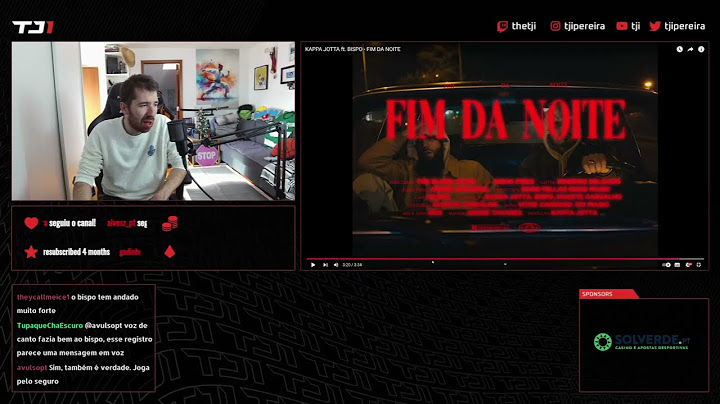Click the 'theycallmeice1' chat username
Screen dimensions: 720x404
coord(43,297)
